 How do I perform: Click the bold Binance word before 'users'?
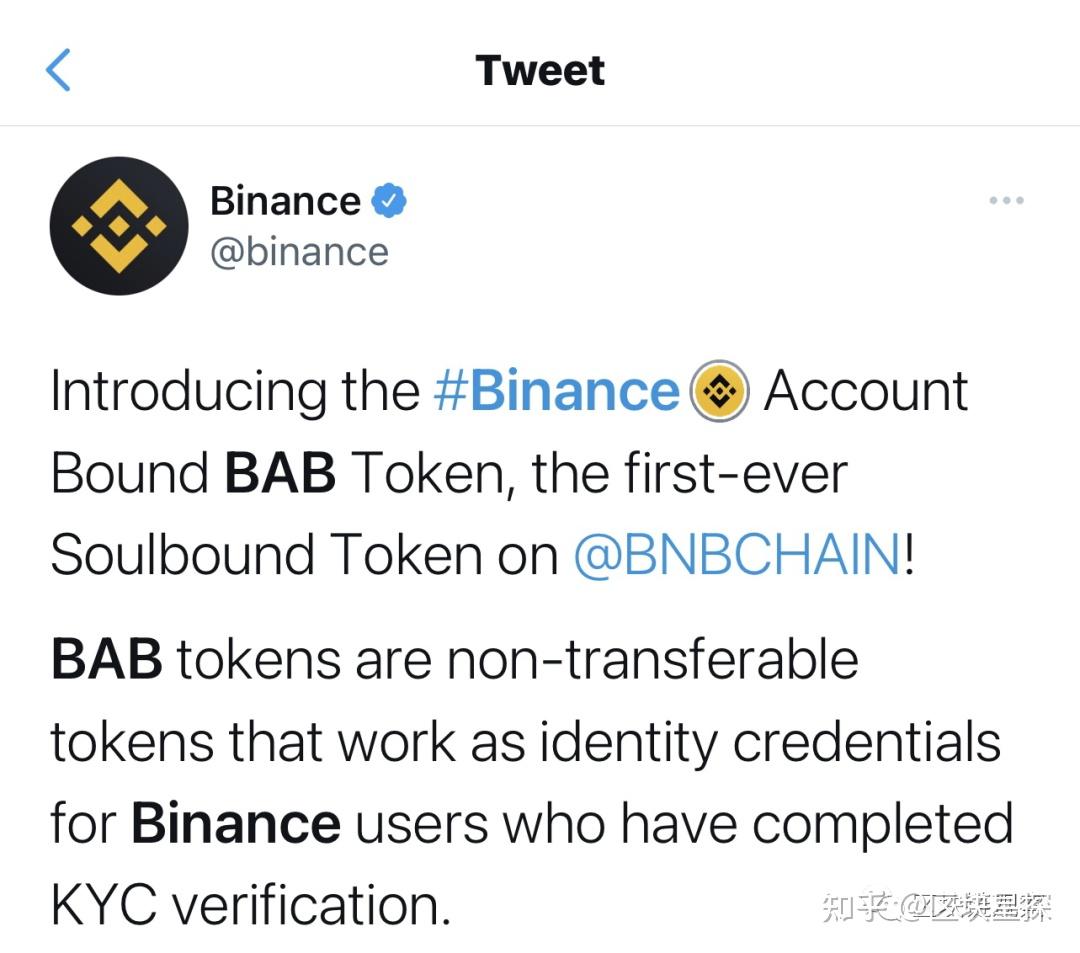[x=236, y=824]
